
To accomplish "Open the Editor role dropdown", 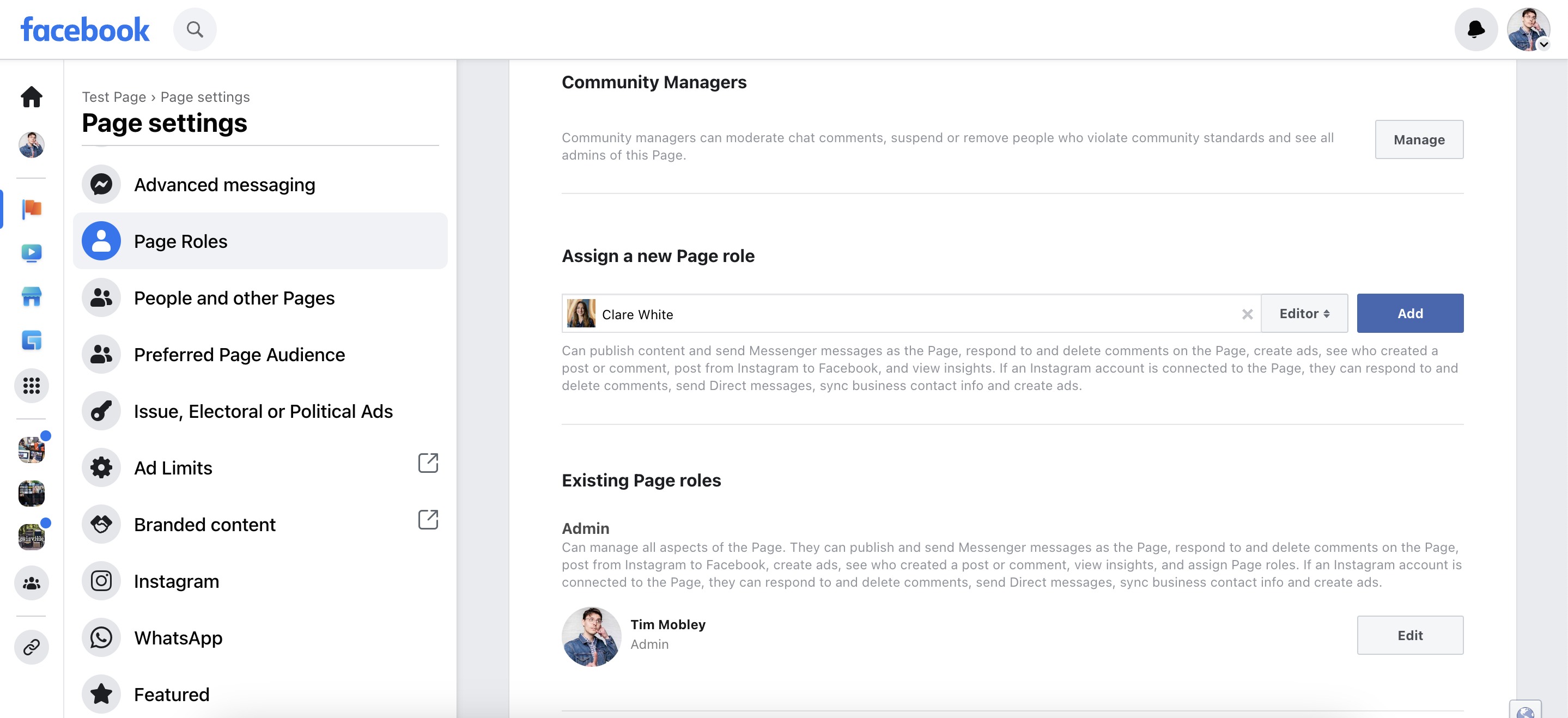I will [1304, 313].
